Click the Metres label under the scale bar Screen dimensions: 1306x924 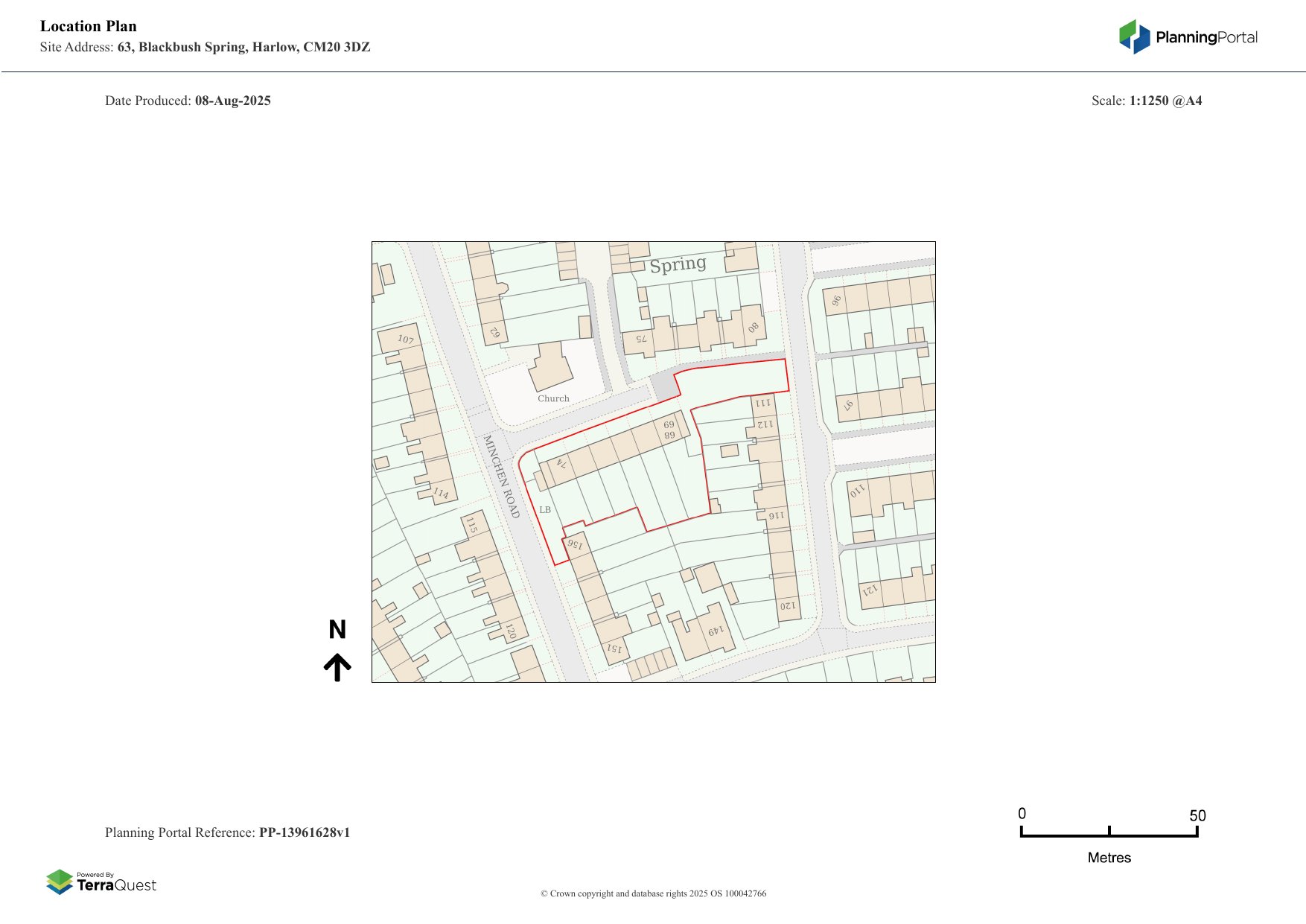pyautogui.click(x=1109, y=857)
